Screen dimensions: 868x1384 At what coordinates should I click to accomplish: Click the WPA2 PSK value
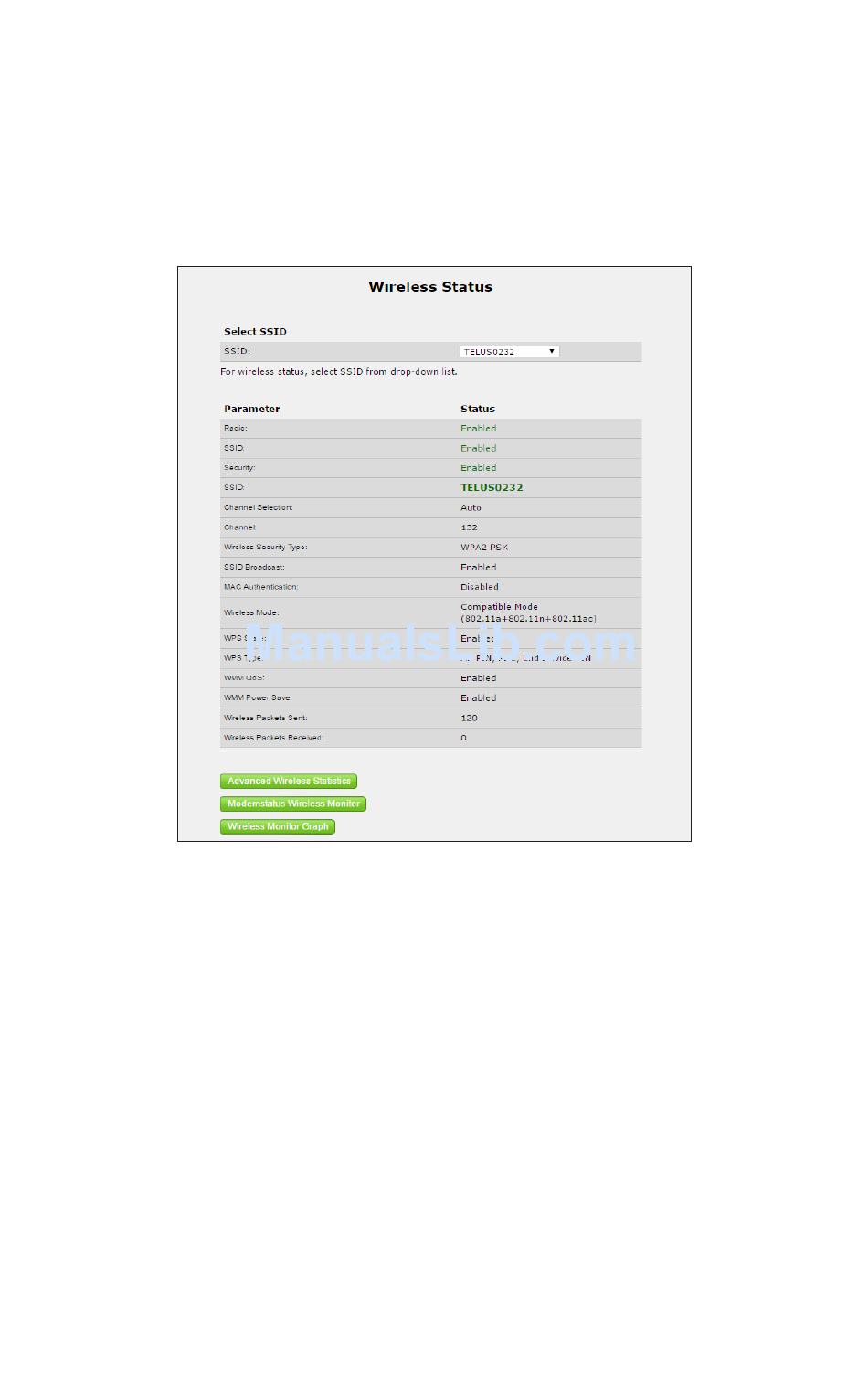[484, 548]
